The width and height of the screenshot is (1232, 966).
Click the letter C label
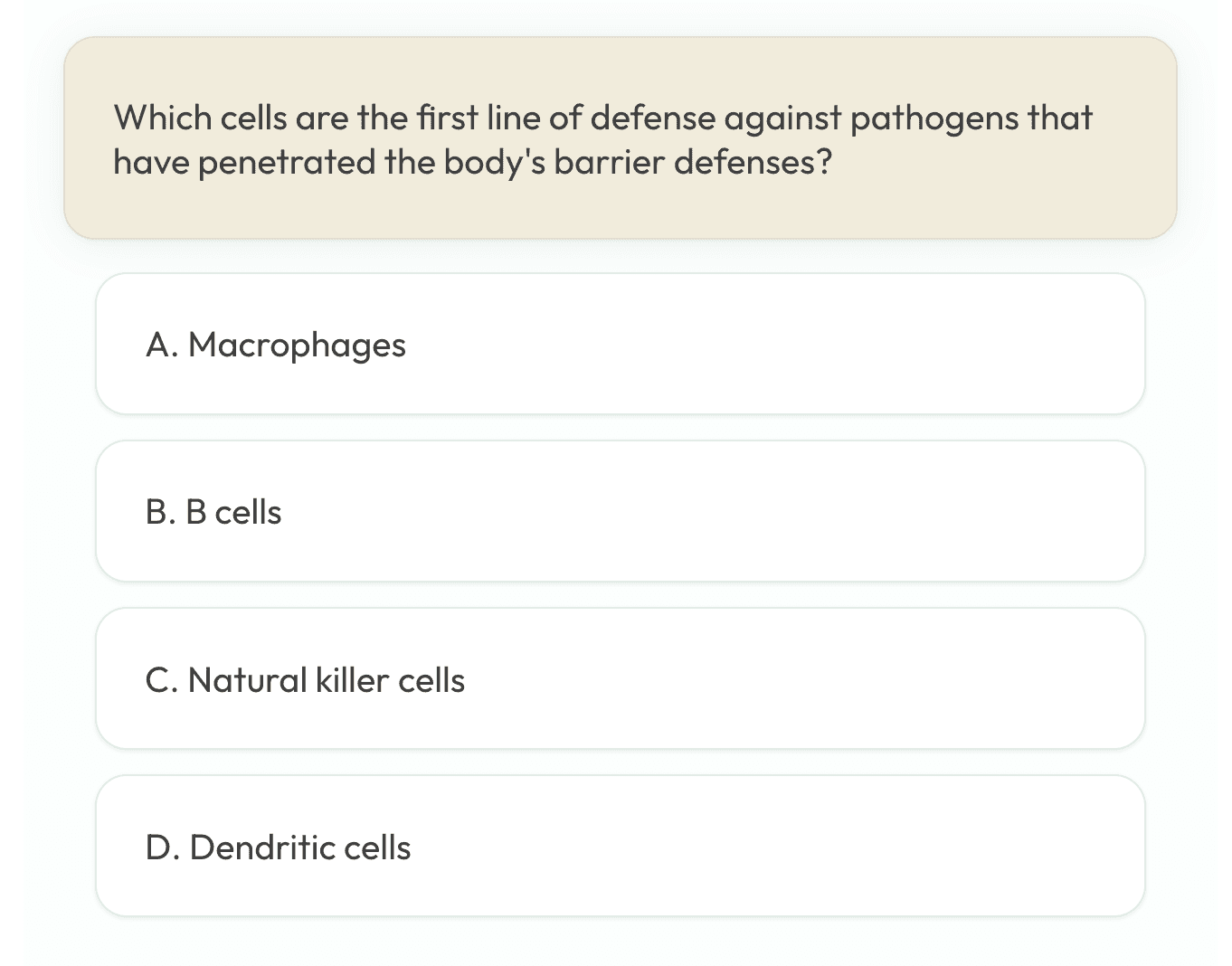click(159, 679)
